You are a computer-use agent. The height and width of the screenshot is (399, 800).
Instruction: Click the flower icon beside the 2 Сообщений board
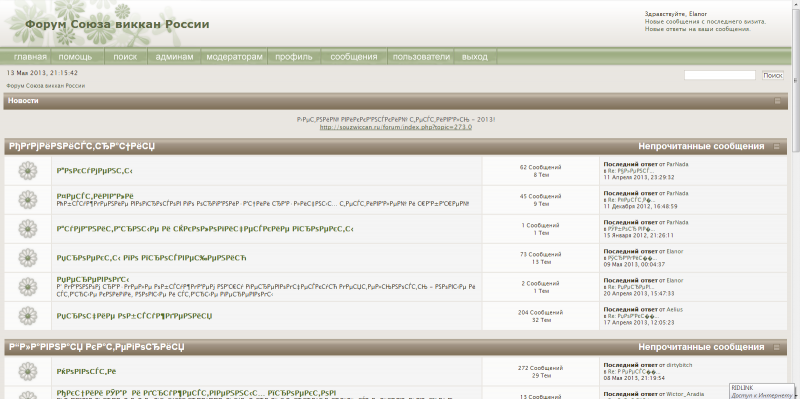(28, 287)
